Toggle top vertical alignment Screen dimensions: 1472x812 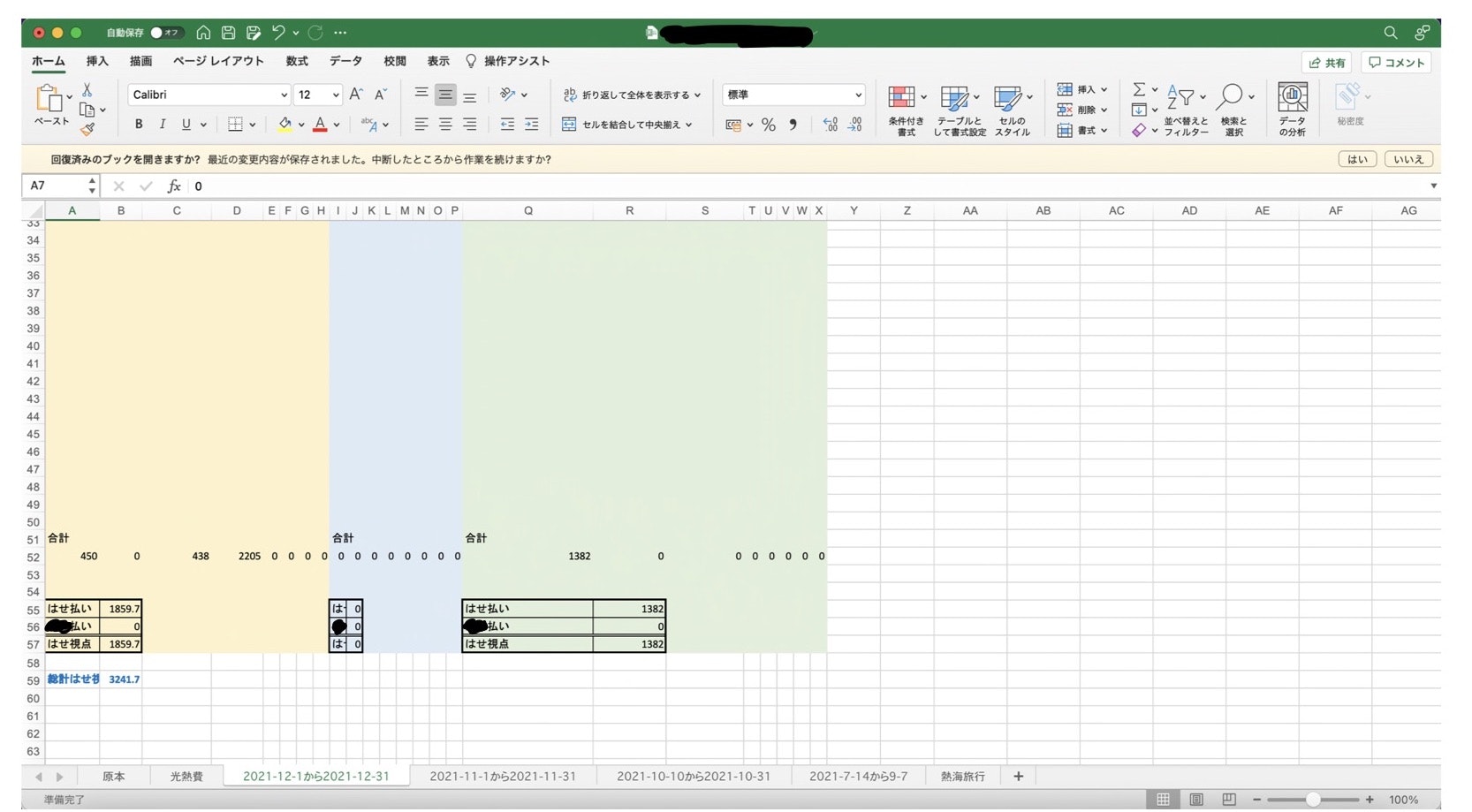(x=421, y=95)
